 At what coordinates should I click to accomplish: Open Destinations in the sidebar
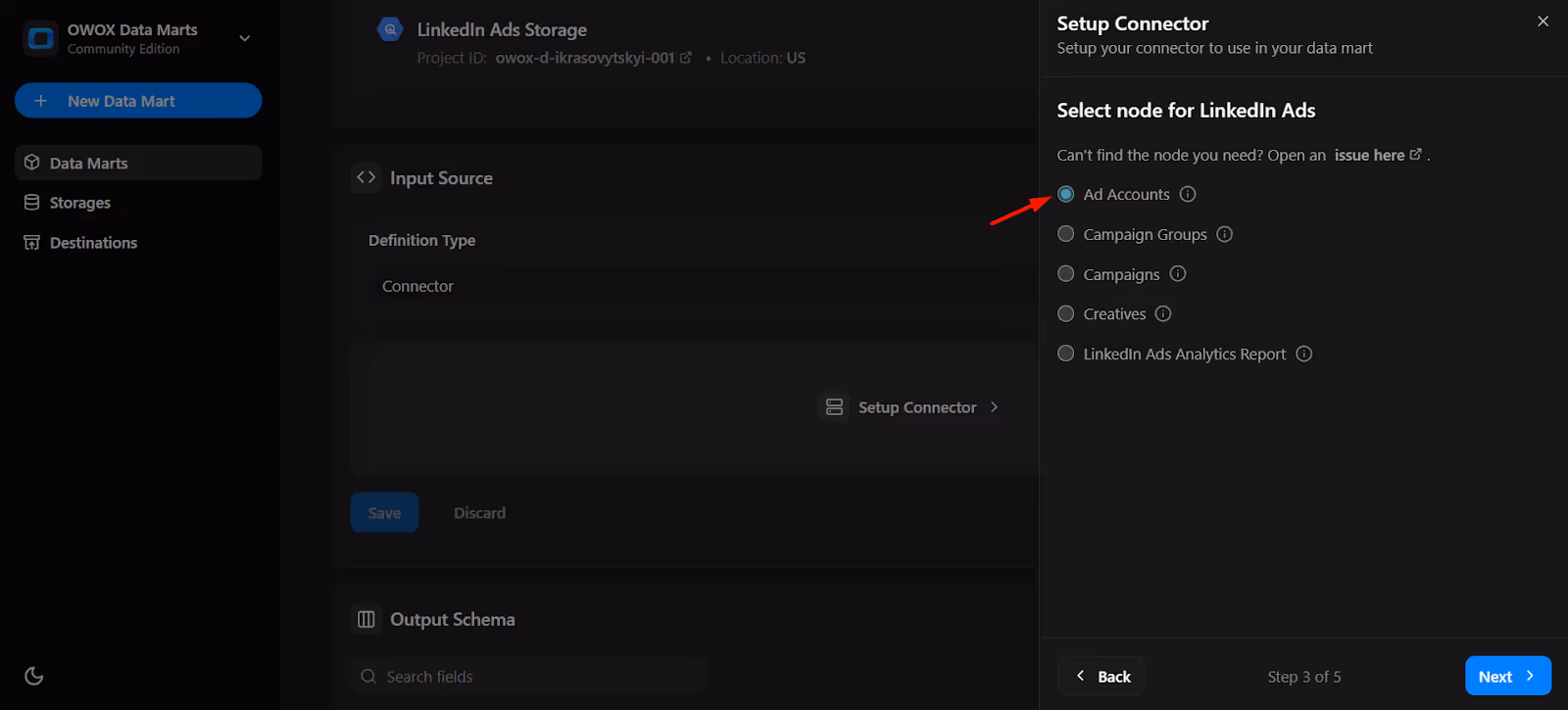click(x=138, y=243)
